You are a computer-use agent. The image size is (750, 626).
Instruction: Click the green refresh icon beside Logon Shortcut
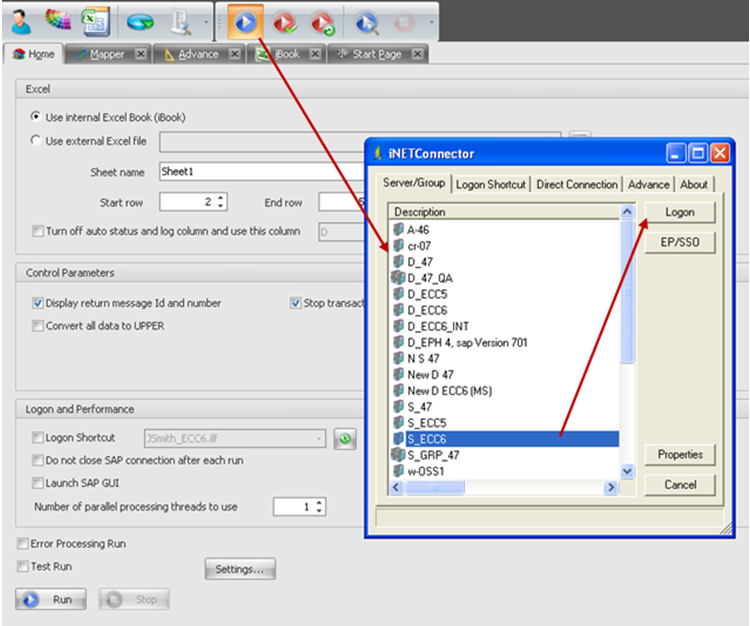345,438
